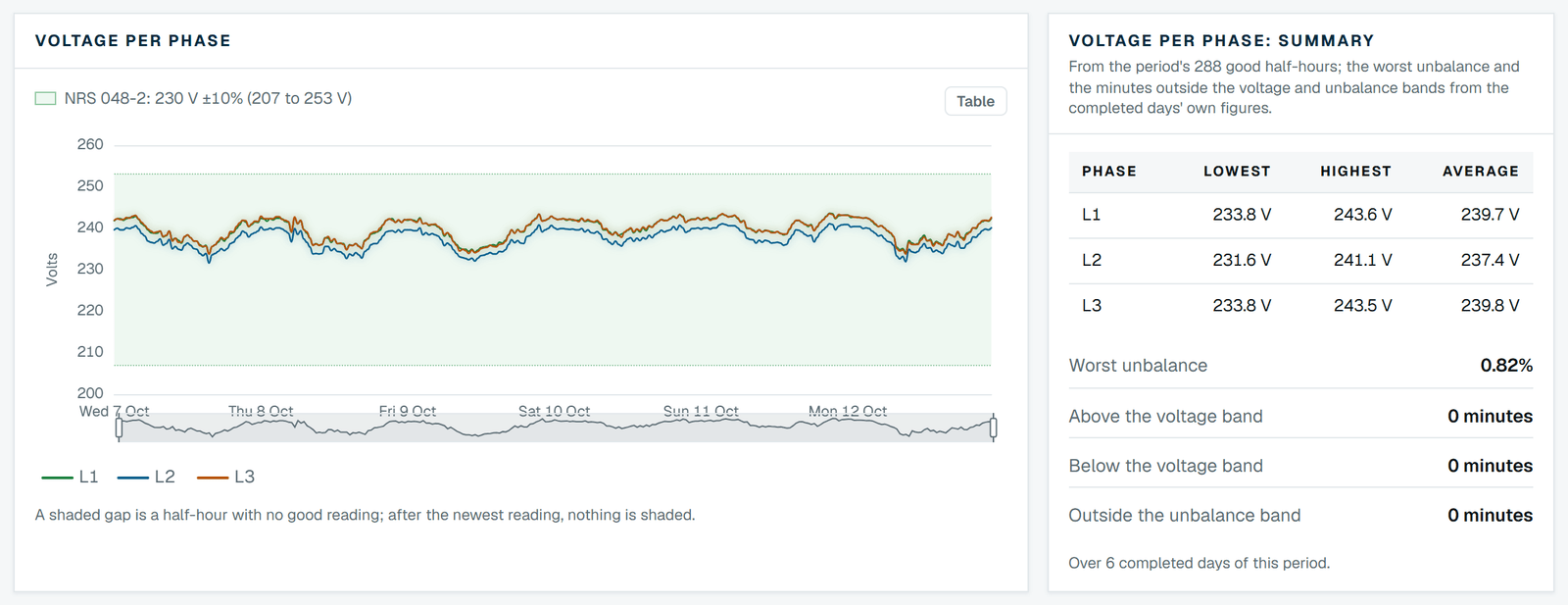Toggle the L2 series in the legend

(x=146, y=477)
